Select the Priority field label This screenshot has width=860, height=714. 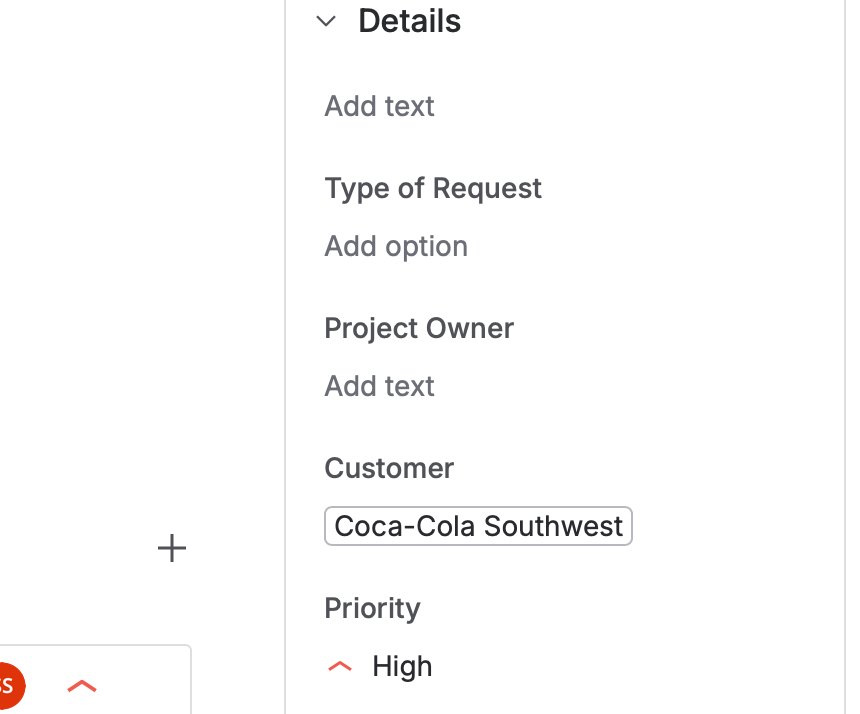click(372, 608)
